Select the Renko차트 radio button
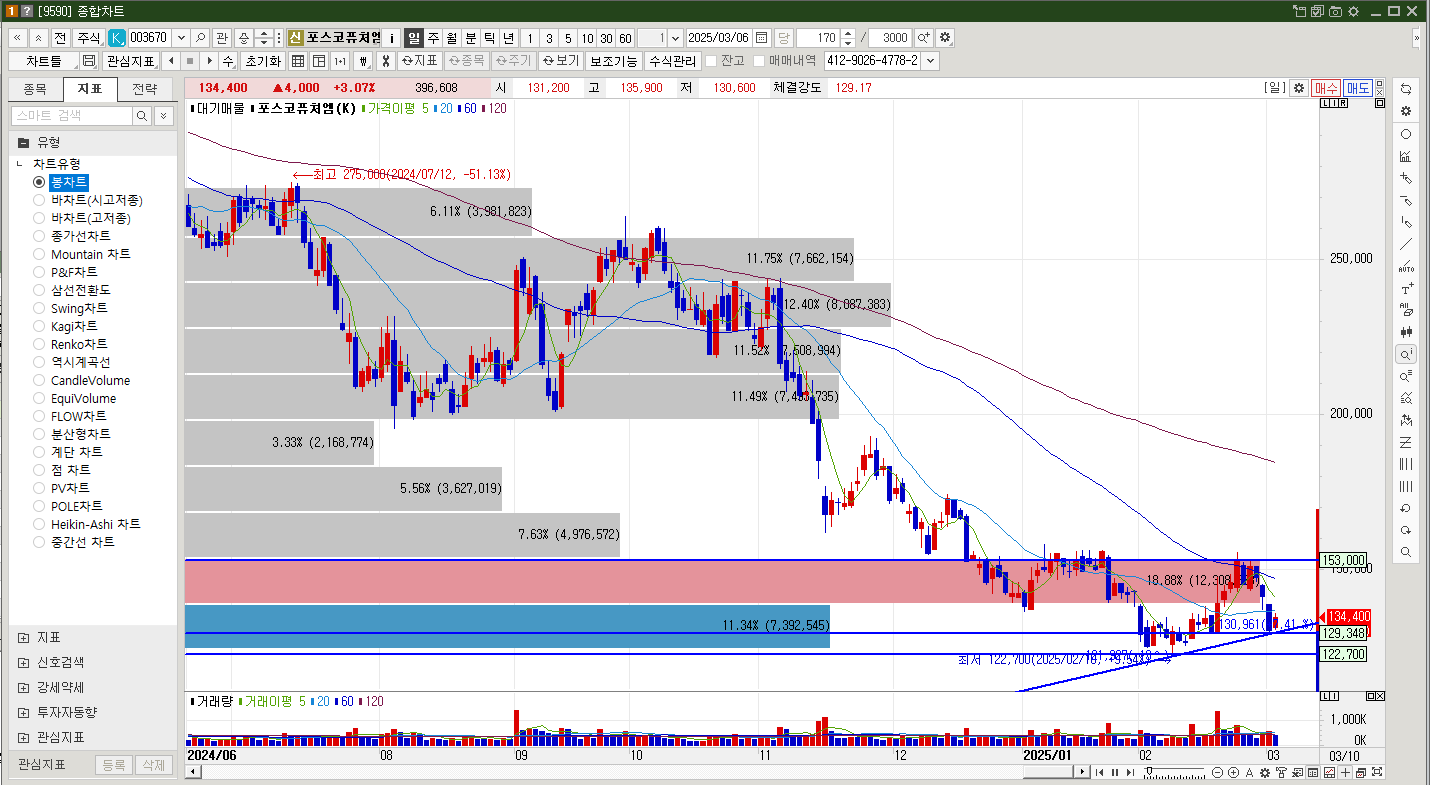Image resolution: width=1430 pixels, height=785 pixels. click(x=39, y=344)
